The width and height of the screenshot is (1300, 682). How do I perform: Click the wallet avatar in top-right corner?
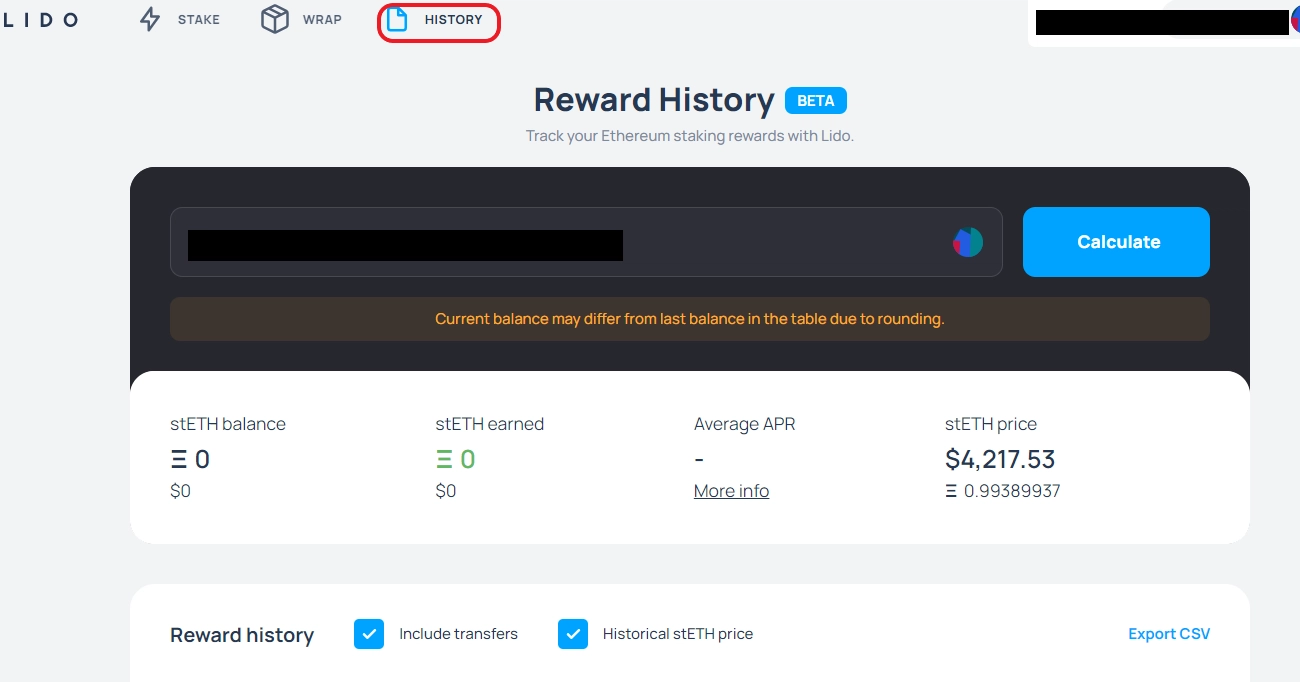point(1294,21)
